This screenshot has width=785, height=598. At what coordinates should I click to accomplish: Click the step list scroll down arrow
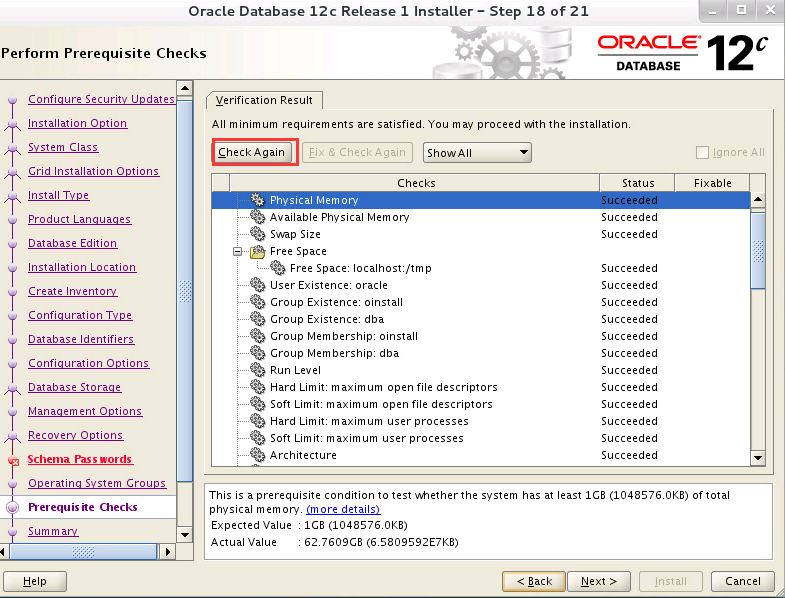coord(185,534)
